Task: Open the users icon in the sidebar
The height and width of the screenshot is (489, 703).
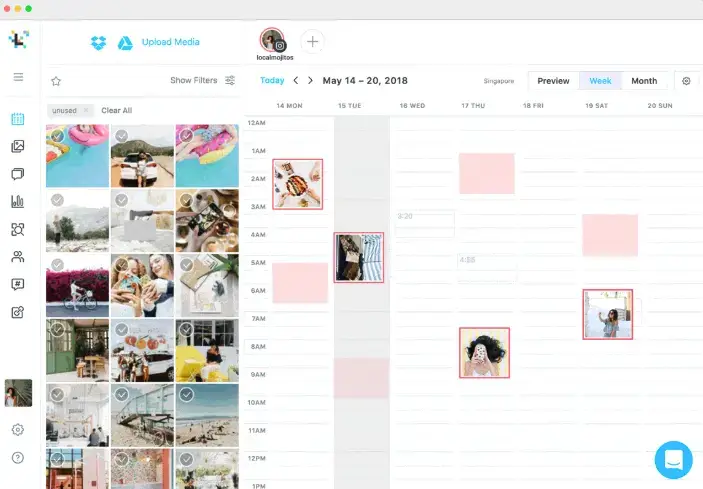Action: point(17,257)
